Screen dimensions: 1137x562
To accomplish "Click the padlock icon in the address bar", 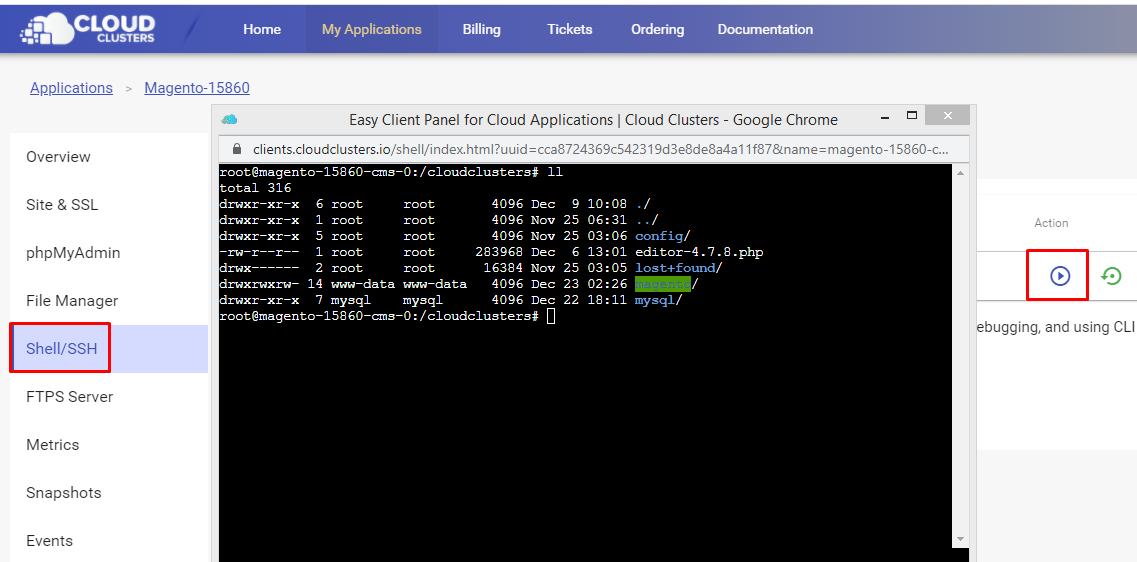I will pos(237,149).
